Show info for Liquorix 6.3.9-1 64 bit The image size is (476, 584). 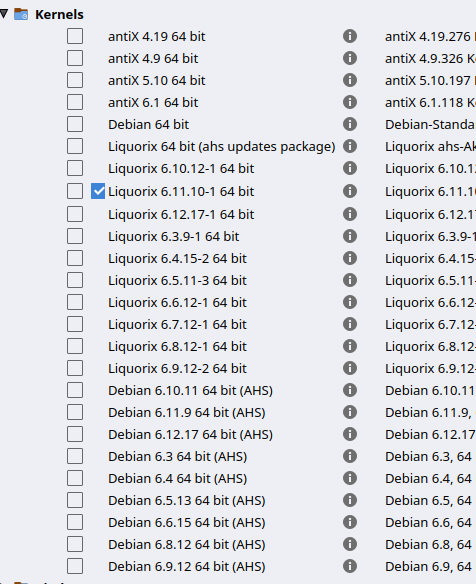pyautogui.click(x=350, y=236)
